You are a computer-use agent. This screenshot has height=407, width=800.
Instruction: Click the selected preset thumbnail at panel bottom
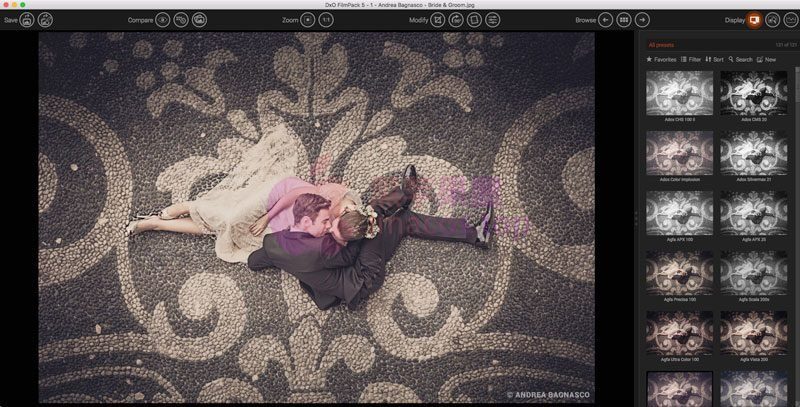(680, 389)
